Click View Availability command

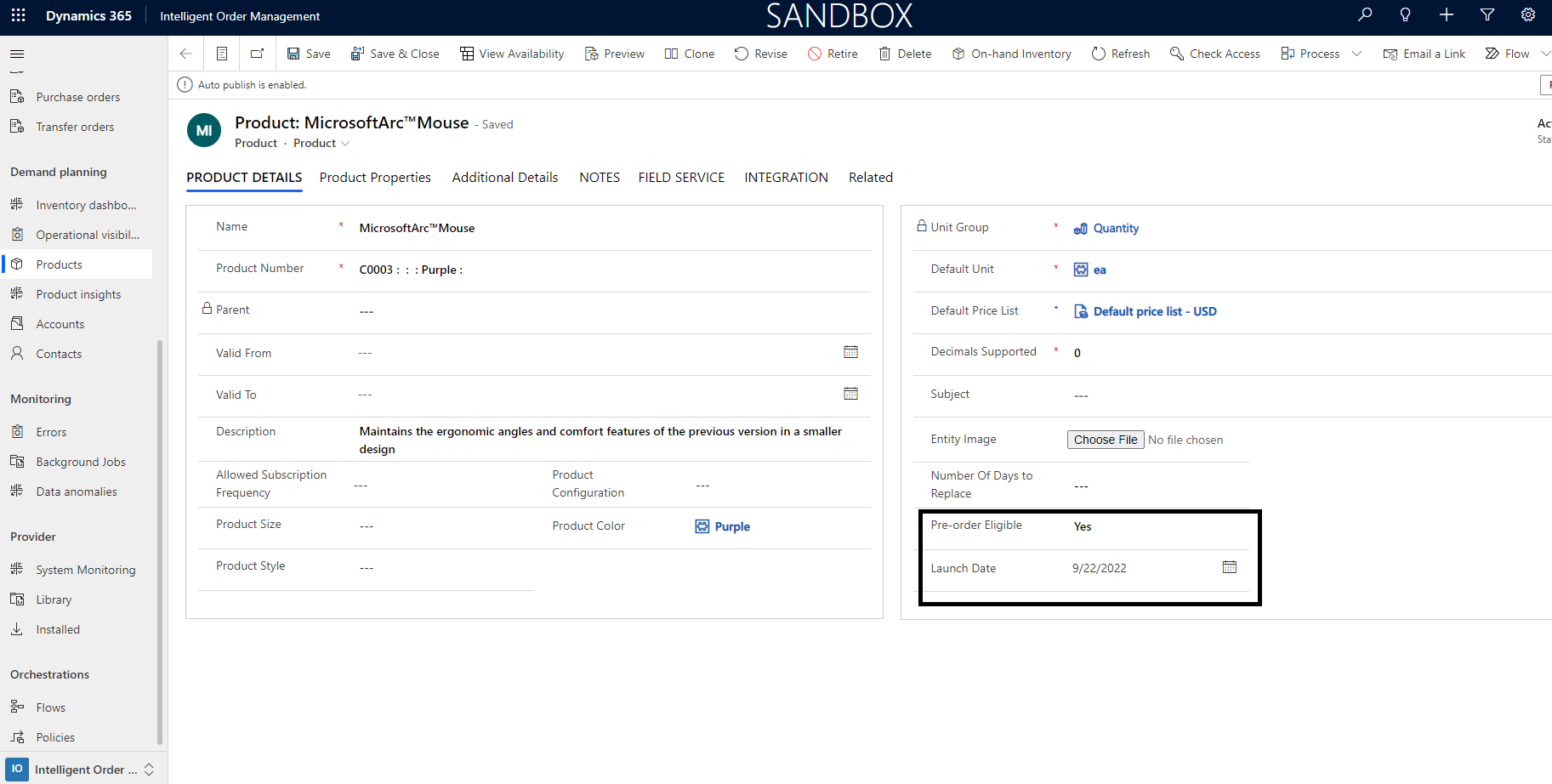click(512, 54)
